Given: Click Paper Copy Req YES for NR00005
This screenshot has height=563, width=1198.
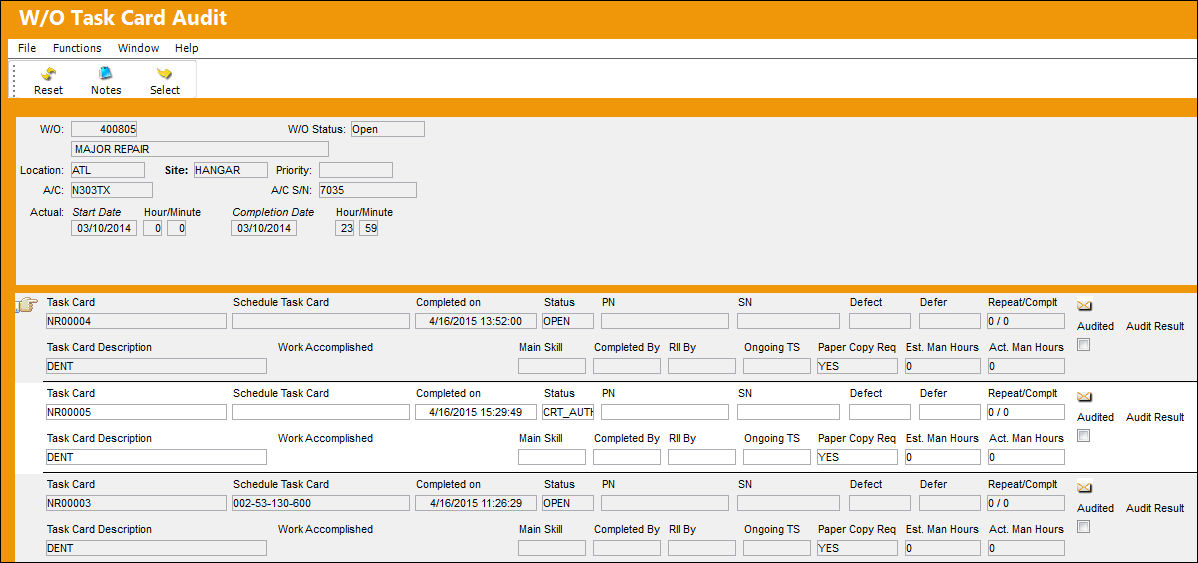Looking at the screenshot, I should point(856,457).
